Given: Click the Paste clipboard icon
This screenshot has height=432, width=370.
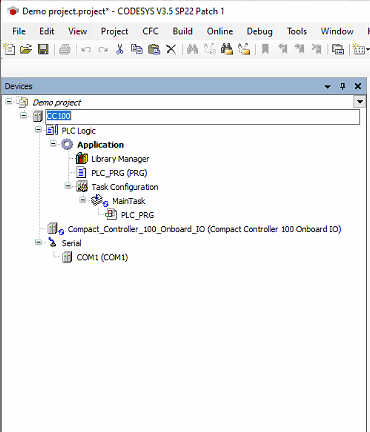Looking at the screenshot, I should tap(154, 49).
